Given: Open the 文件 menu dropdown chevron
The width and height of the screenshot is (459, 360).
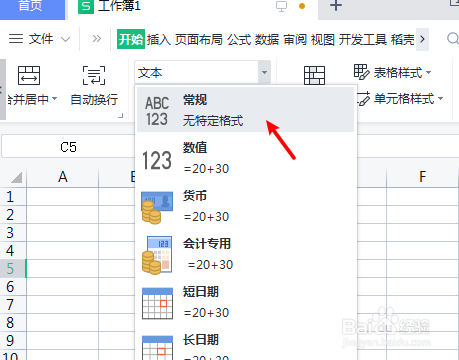Looking at the screenshot, I should (66, 40).
